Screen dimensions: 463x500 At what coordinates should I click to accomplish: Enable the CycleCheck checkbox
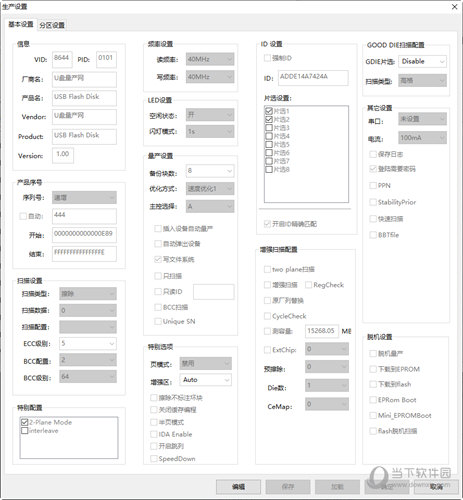click(267, 316)
